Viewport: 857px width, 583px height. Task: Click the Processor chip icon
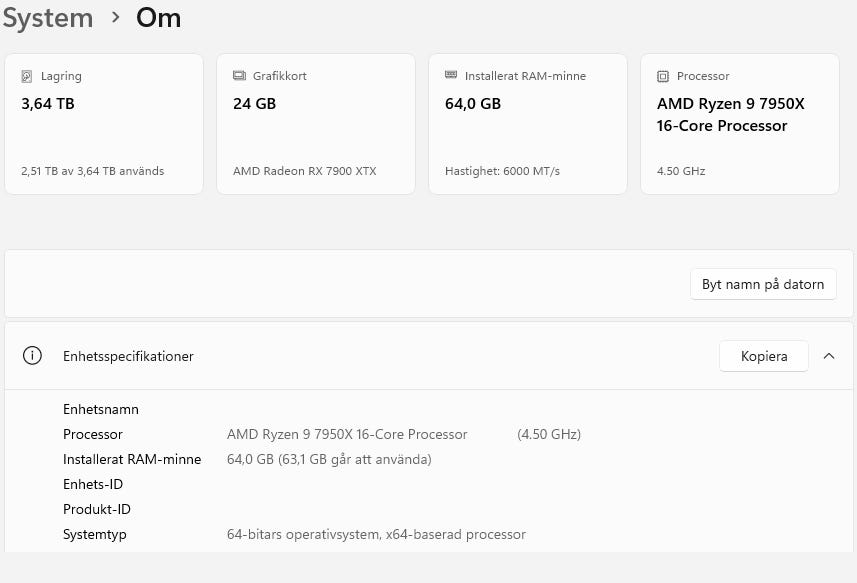pyautogui.click(x=663, y=76)
